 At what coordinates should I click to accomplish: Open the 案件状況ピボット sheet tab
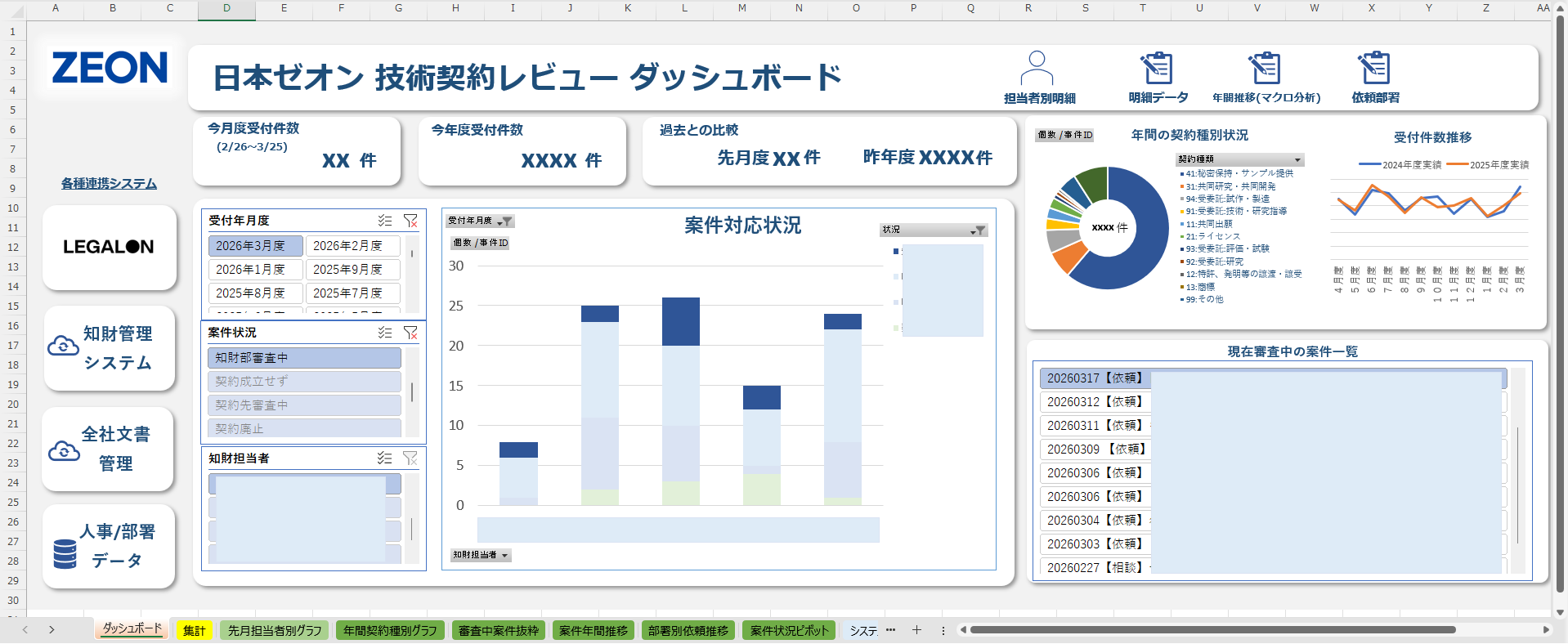789,631
